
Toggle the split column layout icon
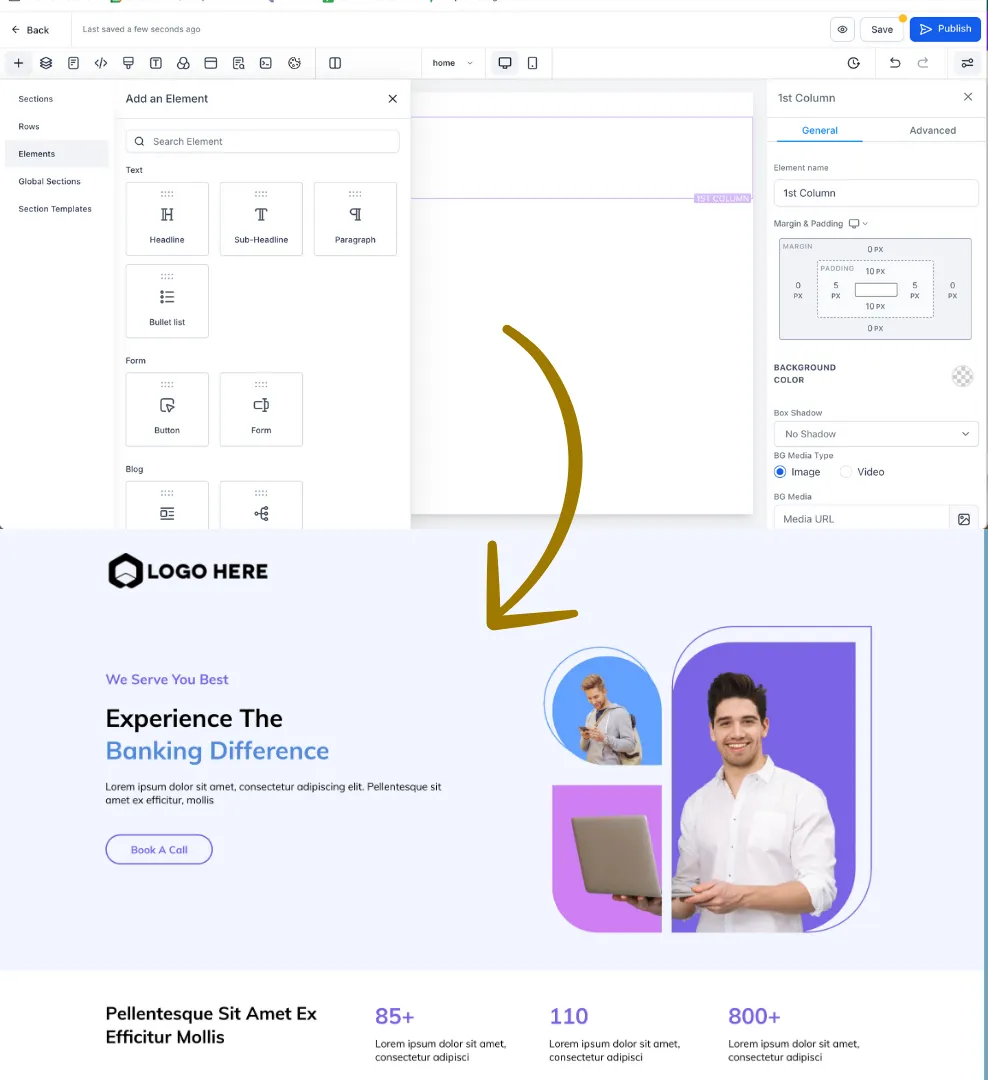pyautogui.click(x=335, y=63)
